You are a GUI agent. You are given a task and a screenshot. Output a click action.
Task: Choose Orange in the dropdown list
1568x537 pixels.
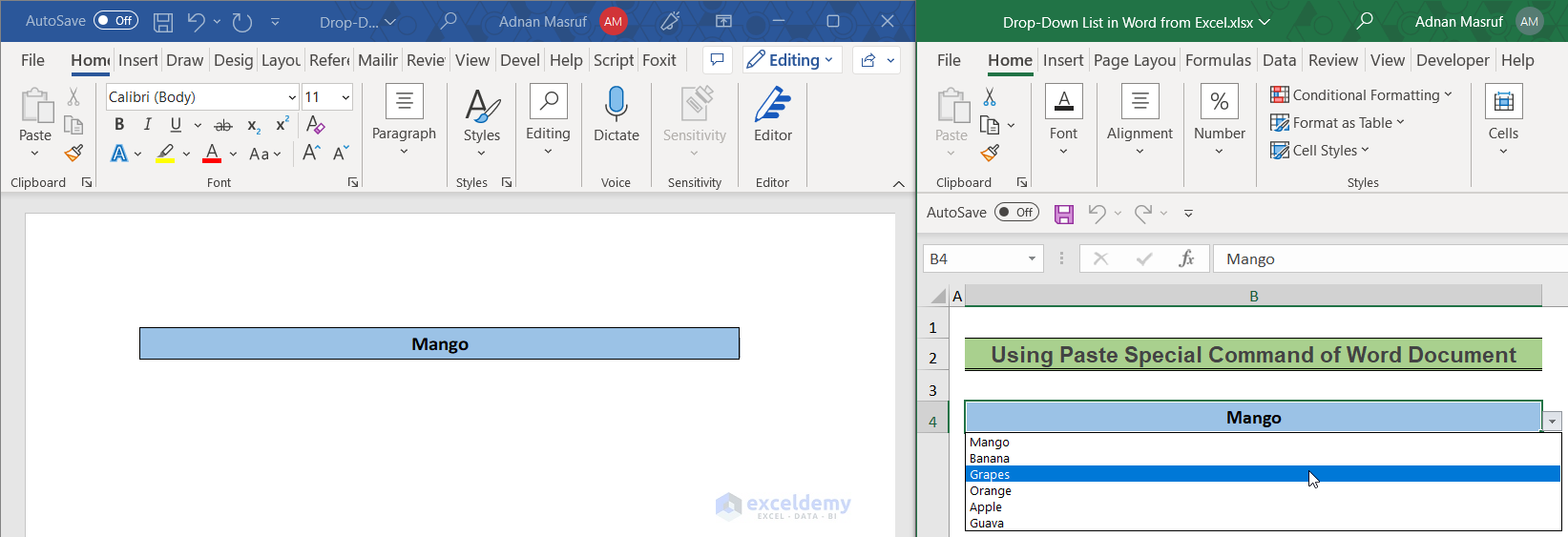[1263, 490]
